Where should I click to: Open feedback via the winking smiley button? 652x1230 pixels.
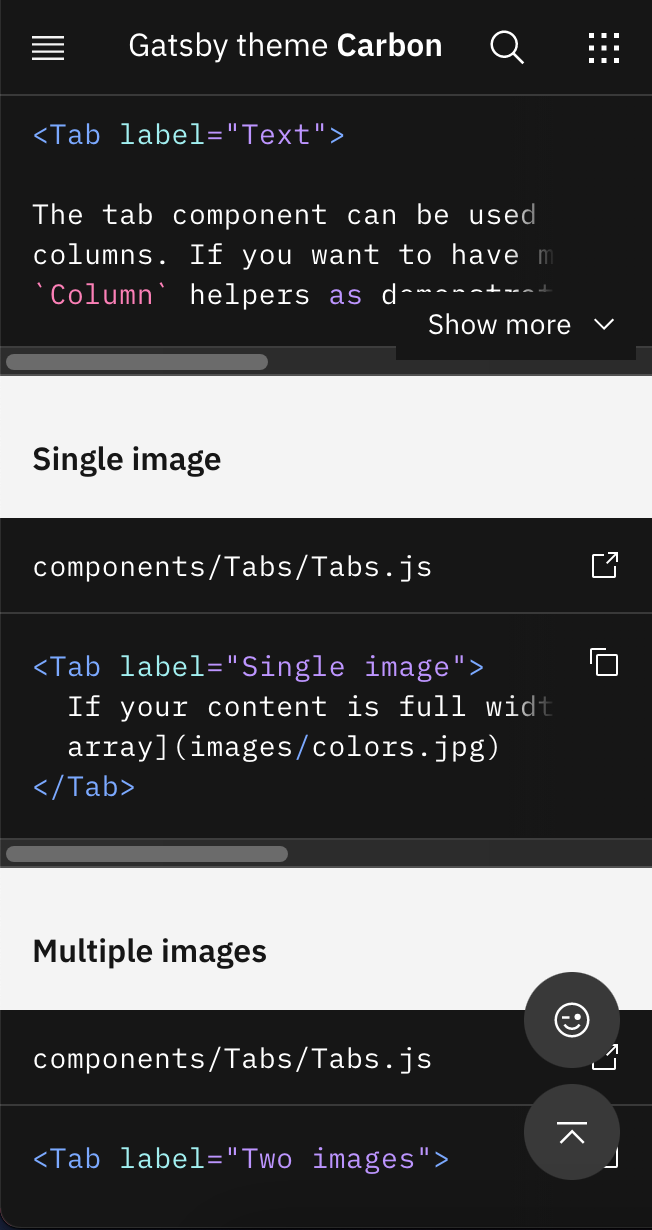tap(571, 1020)
